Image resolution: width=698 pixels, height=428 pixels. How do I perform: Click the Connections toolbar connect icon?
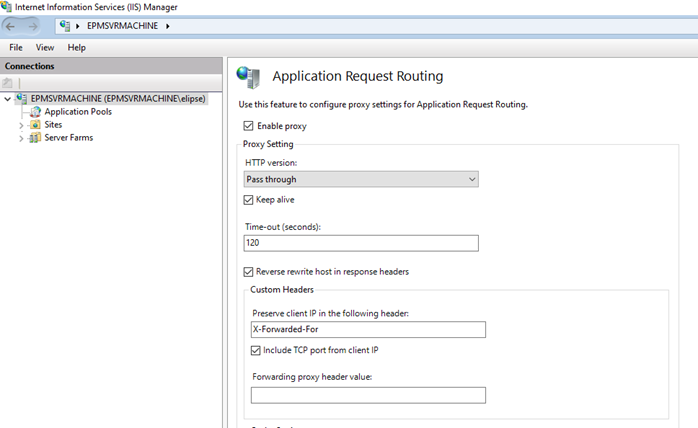click(x=8, y=83)
